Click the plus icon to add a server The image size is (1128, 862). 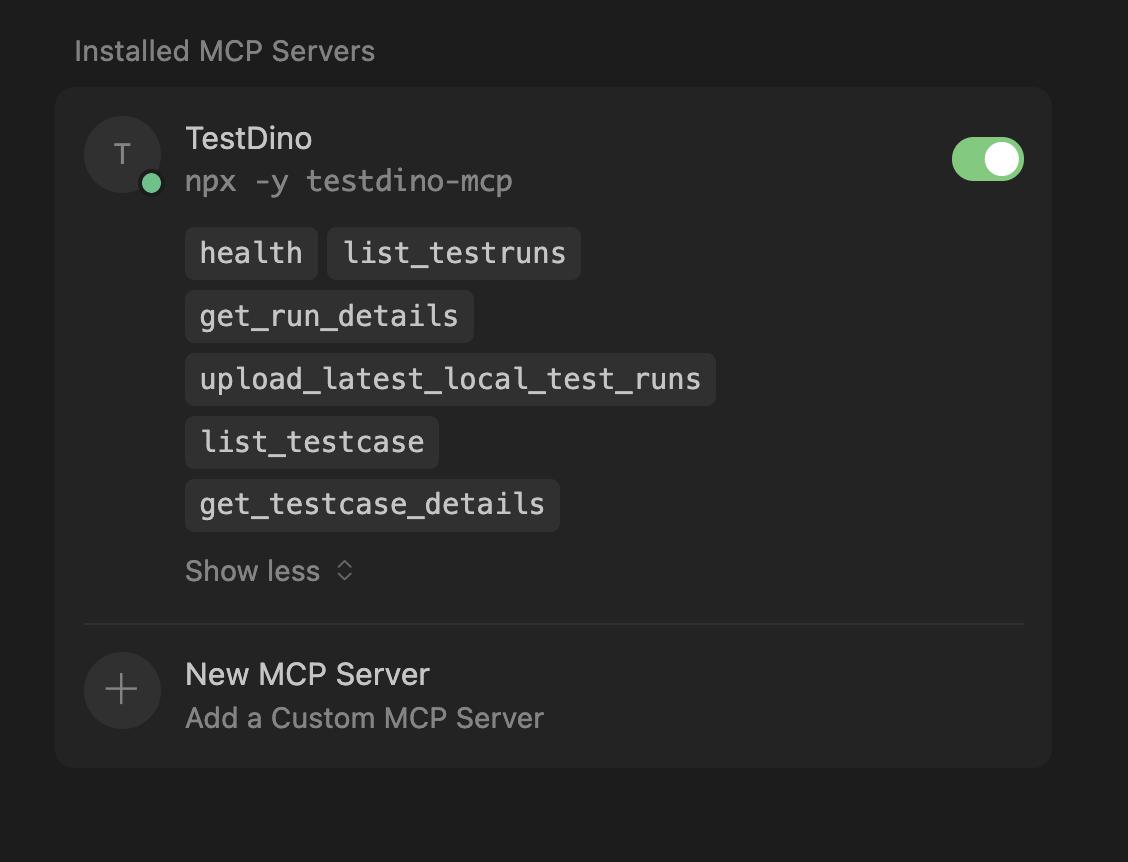point(122,690)
